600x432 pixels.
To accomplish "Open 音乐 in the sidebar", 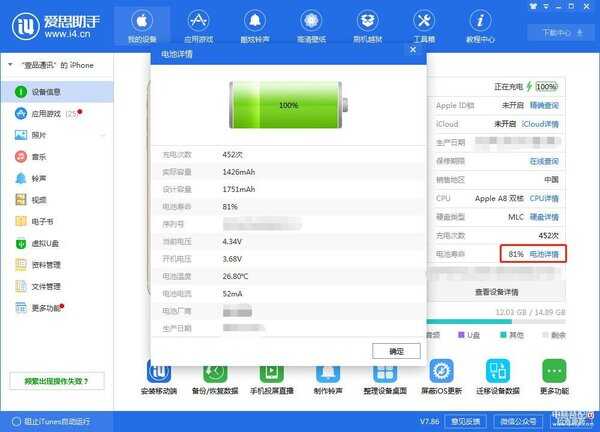I will click(x=57, y=156).
